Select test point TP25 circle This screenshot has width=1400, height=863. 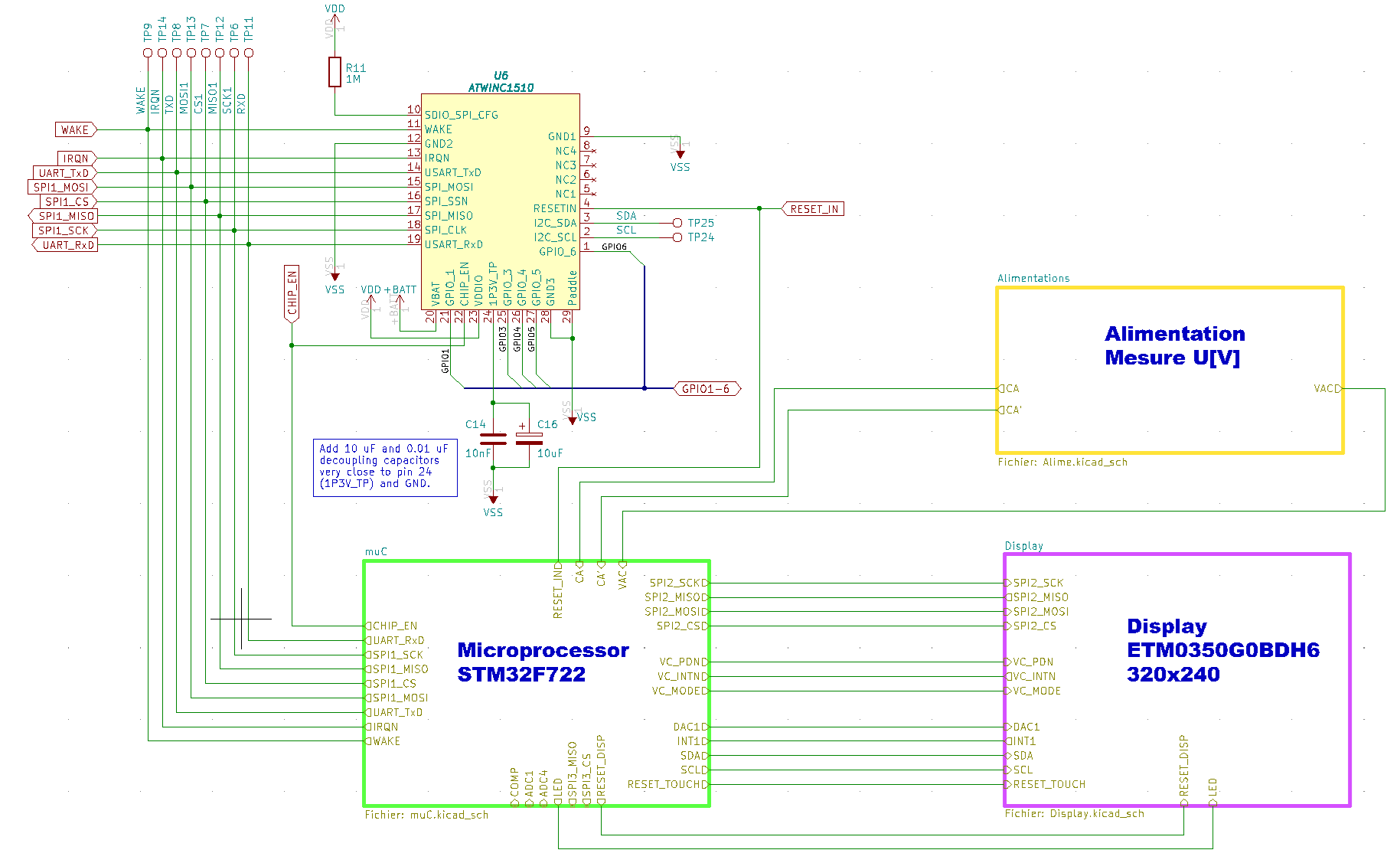[677, 223]
